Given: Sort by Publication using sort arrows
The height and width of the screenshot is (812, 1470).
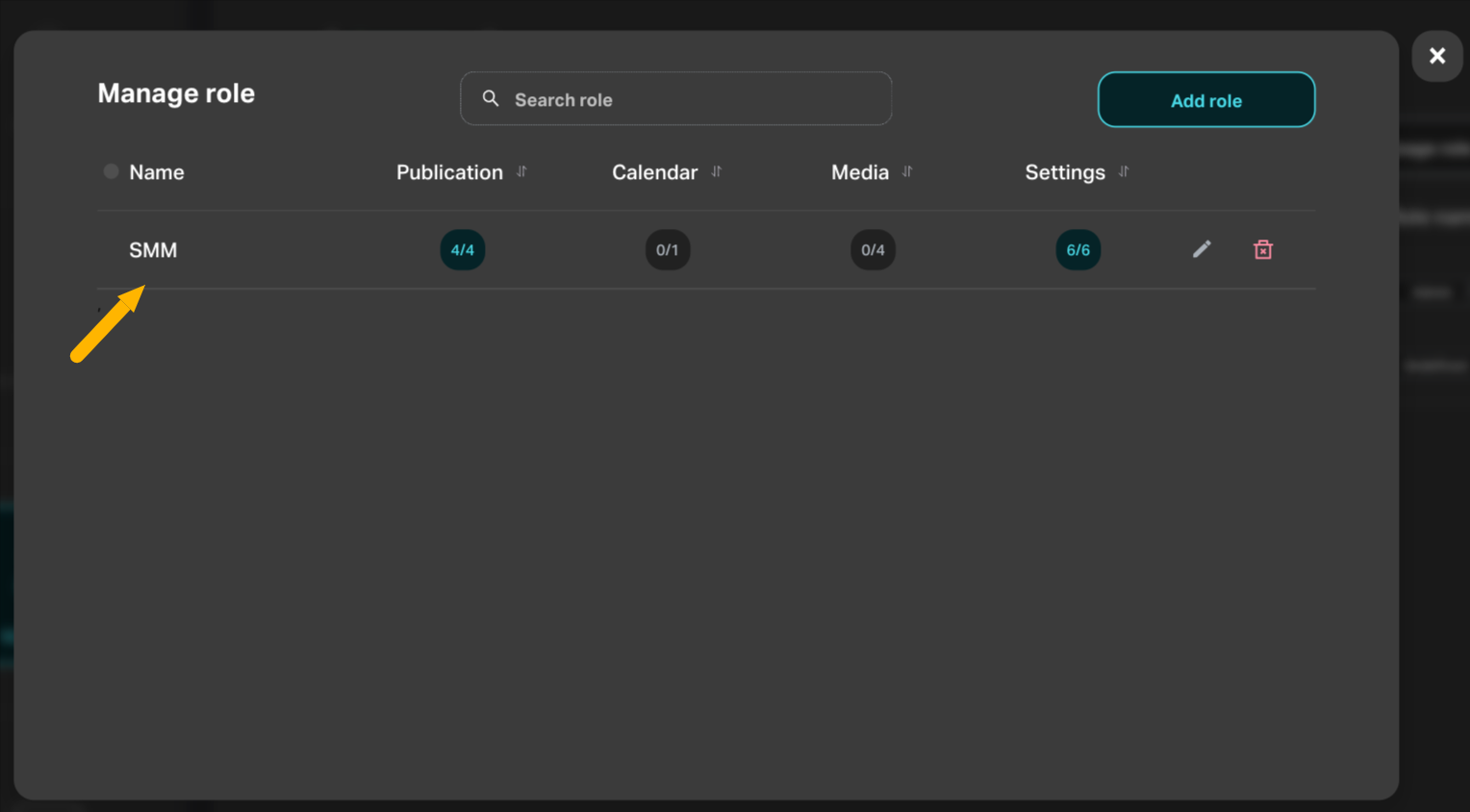Looking at the screenshot, I should (521, 171).
